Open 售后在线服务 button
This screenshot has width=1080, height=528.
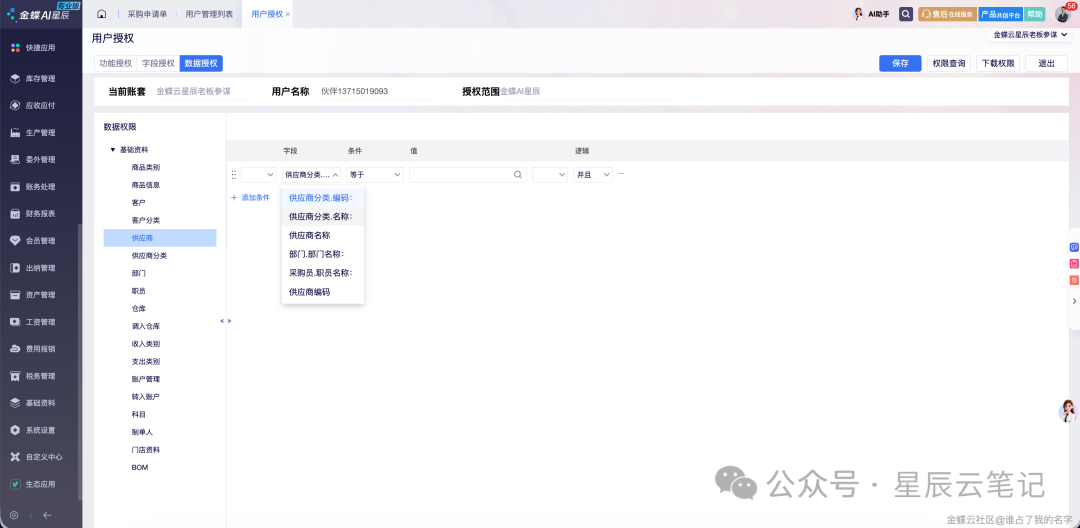[x=947, y=14]
